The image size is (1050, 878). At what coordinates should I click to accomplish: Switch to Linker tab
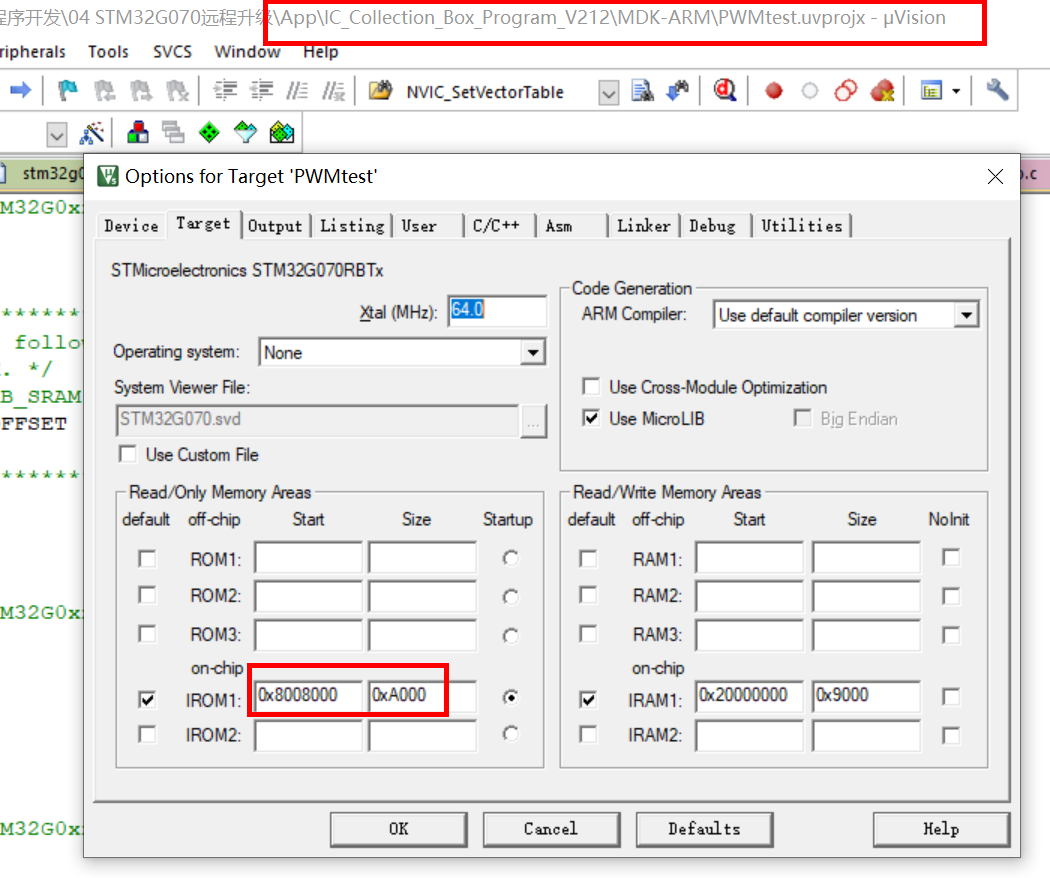(x=644, y=226)
